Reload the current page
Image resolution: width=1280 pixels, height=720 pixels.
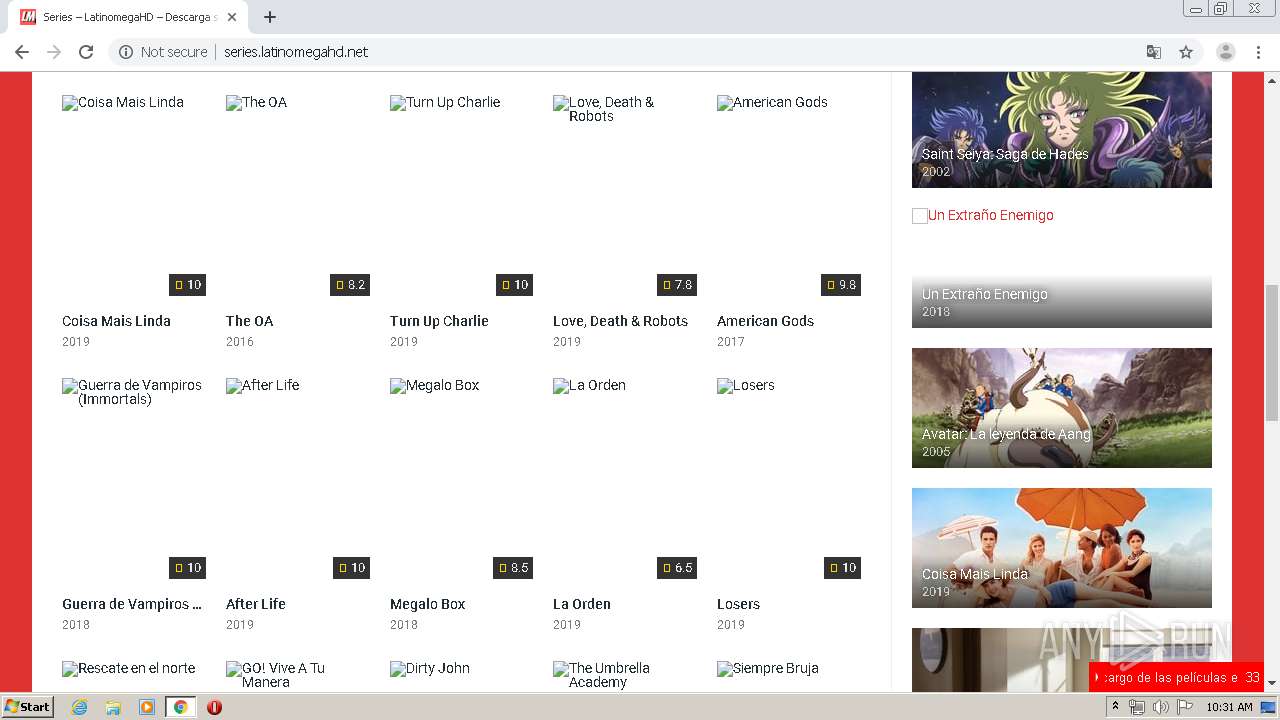(x=86, y=52)
